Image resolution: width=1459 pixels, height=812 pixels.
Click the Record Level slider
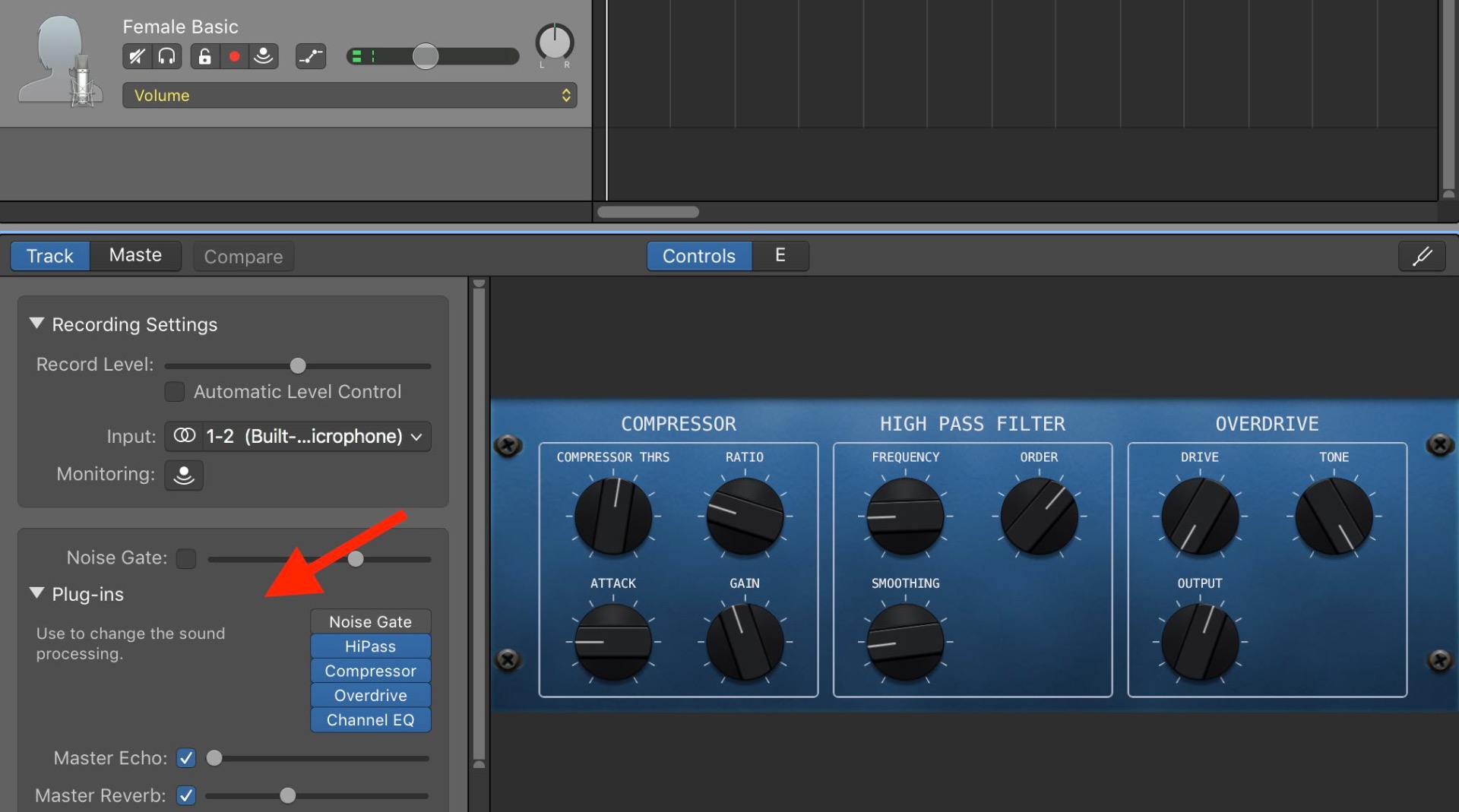pos(298,365)
